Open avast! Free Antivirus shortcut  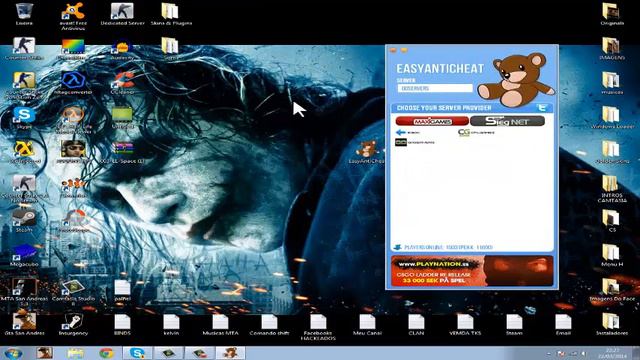(x=73, y=16)
